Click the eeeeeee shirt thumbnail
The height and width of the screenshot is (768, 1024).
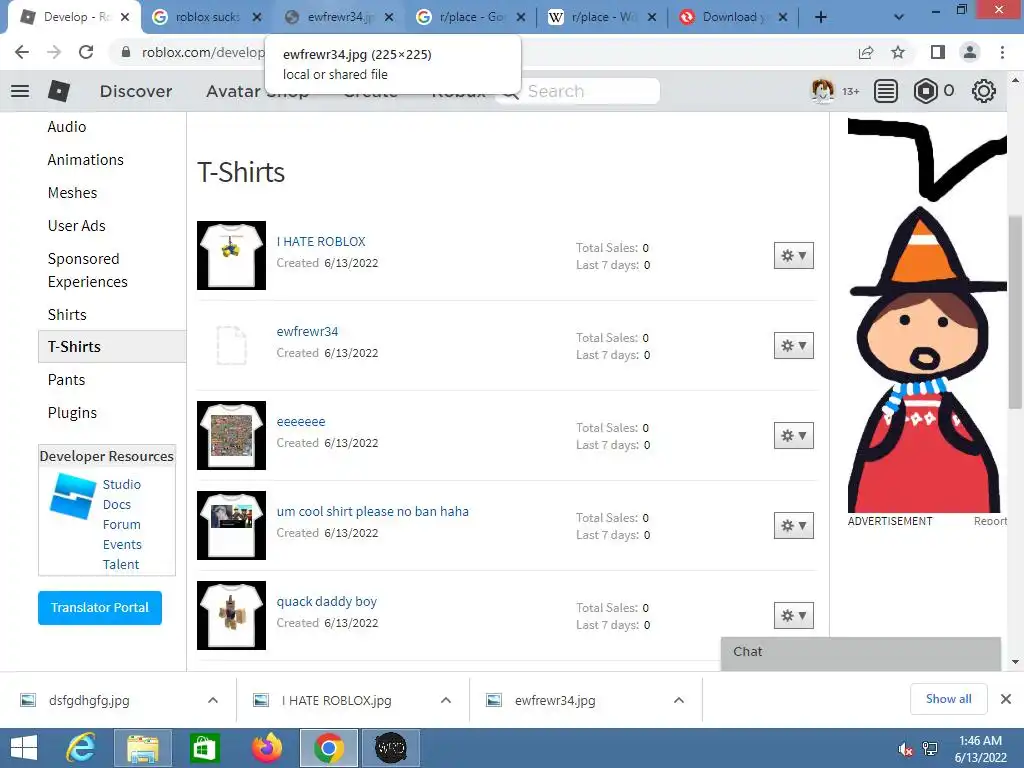(231, 436)
